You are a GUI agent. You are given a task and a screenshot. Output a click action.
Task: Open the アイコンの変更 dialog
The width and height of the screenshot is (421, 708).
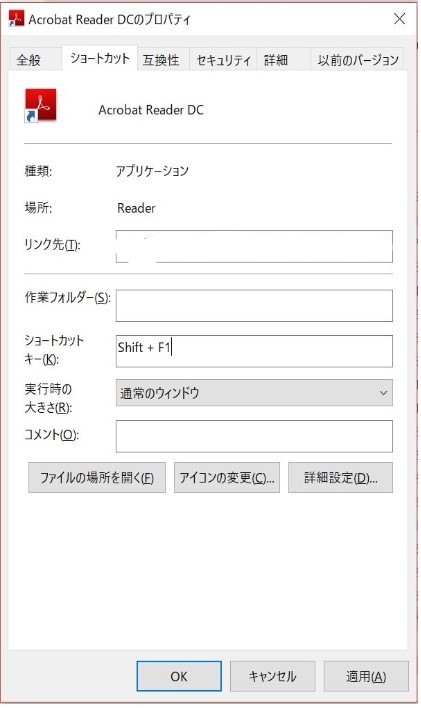pyautogui.click(x=227, y=477)
